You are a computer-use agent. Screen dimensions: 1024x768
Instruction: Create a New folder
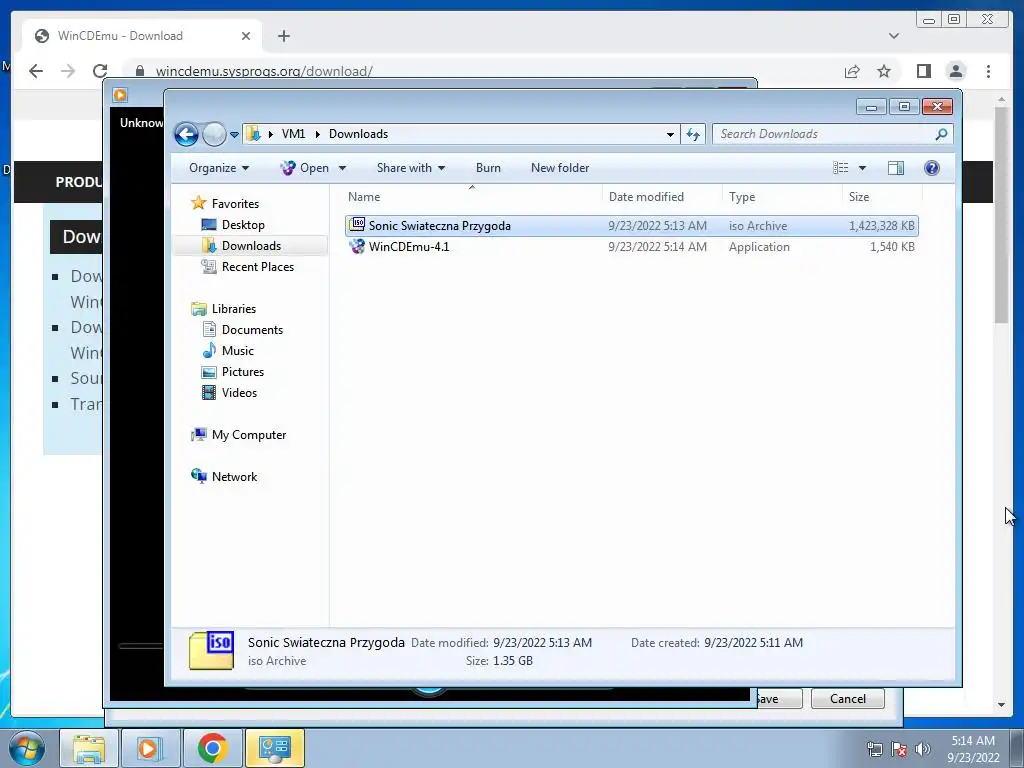coord(560,168)
